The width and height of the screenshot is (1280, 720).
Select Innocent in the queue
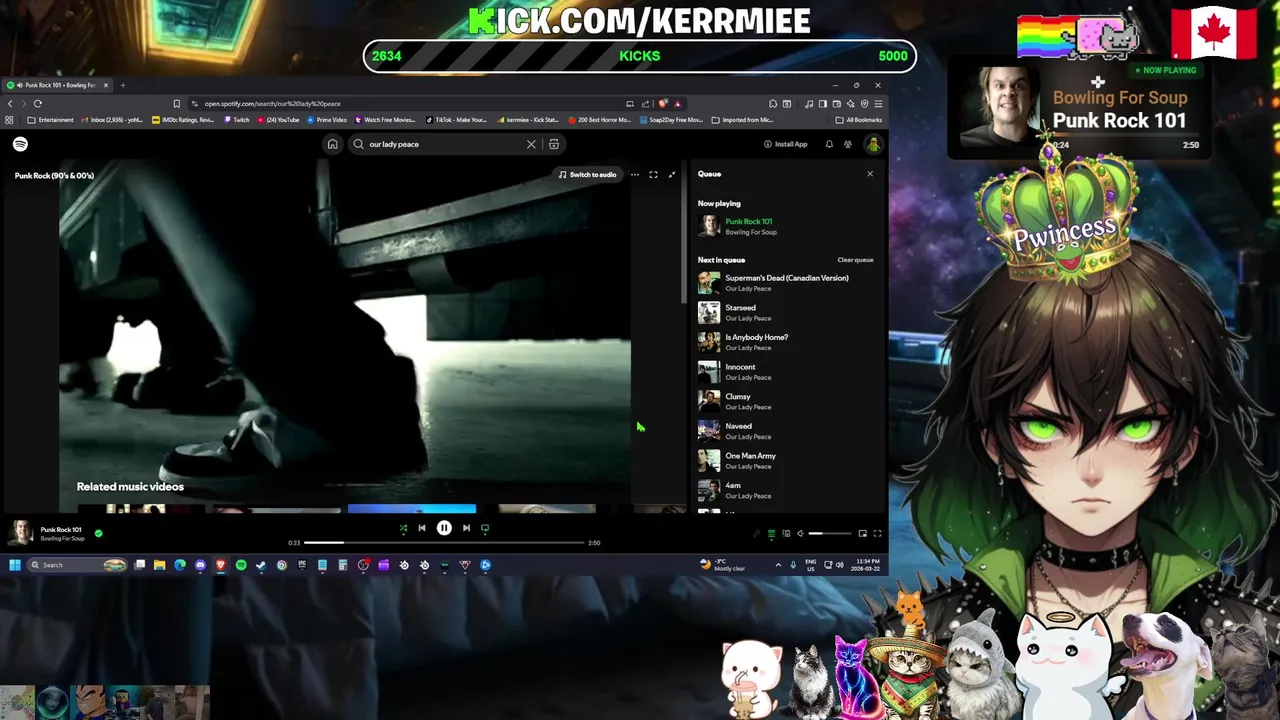tap(786, 372)
